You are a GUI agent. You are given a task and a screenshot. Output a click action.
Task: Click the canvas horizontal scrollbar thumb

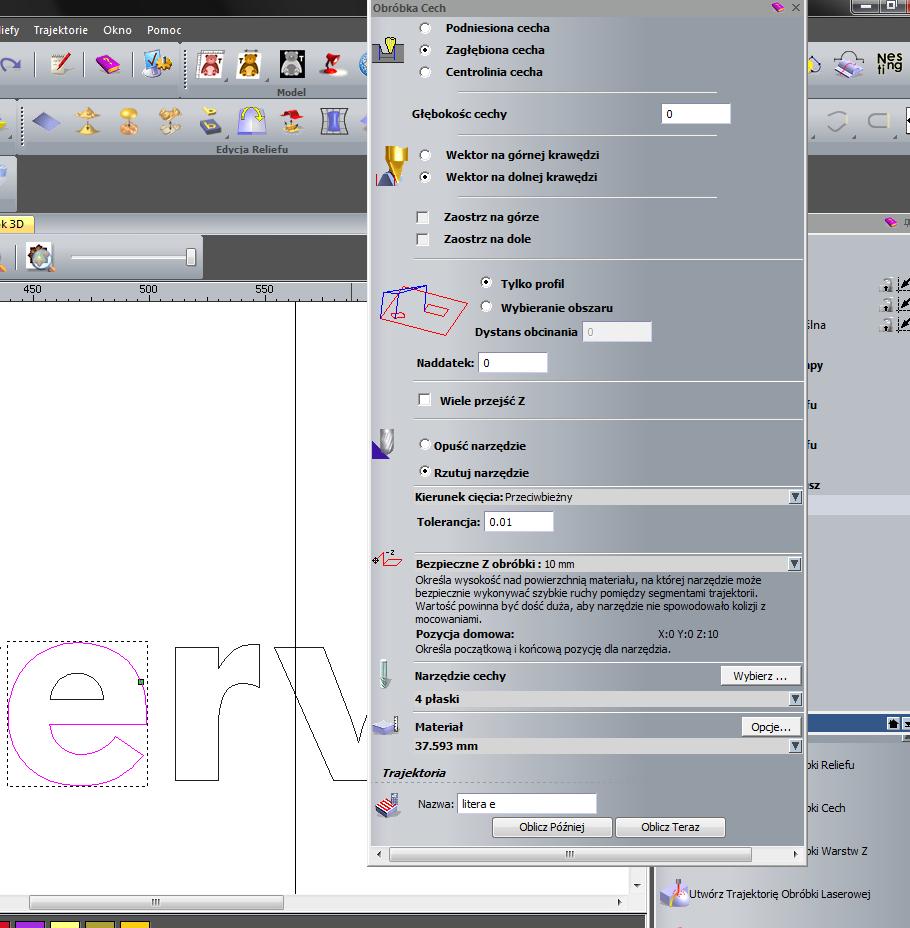(156, 902)
